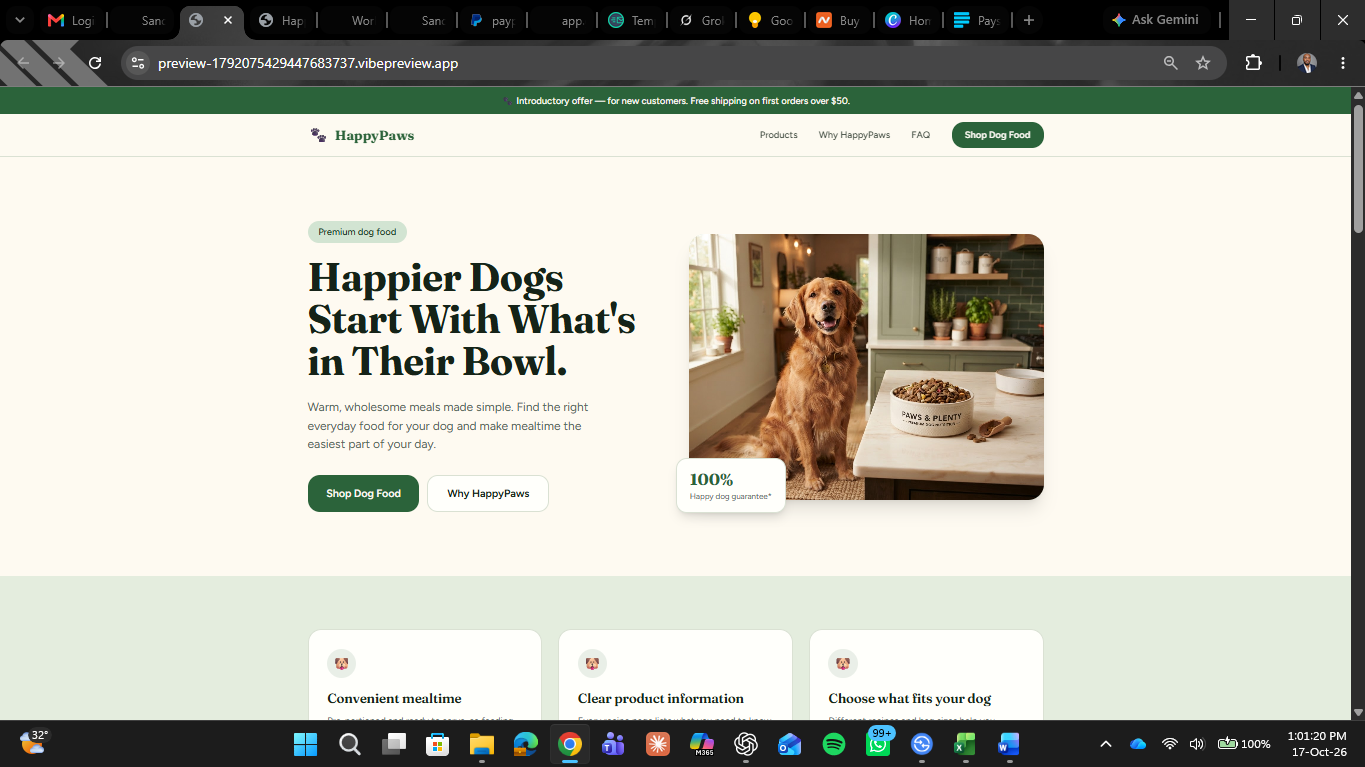
Task: Open the zoom magnifier icon in address bar
Action: click(1170, 63)
